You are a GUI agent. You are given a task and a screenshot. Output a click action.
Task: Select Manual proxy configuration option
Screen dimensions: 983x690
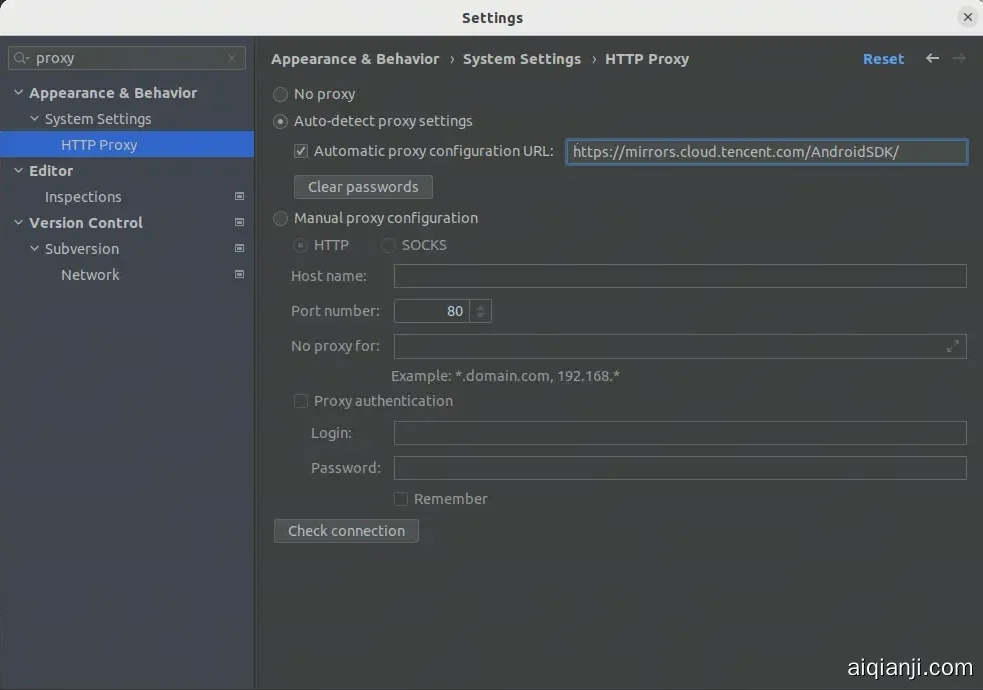tap(281, 218)
